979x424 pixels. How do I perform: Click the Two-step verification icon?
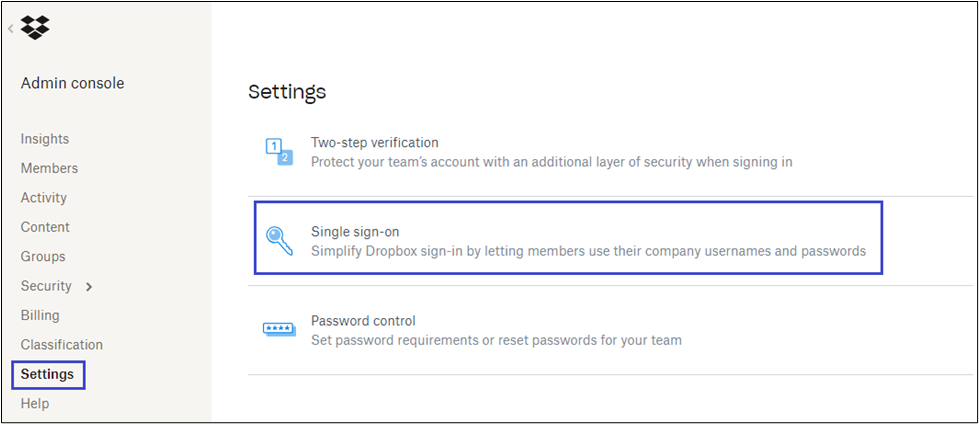(278, 151)
